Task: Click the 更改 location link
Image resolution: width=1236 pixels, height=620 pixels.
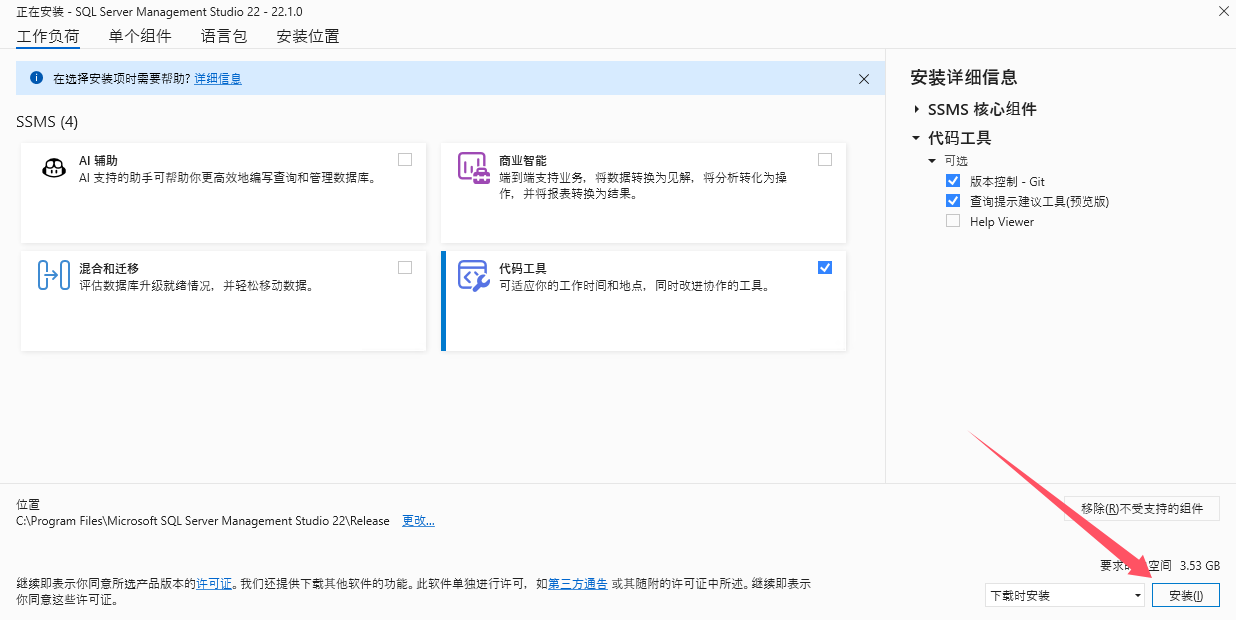Action: point(418,520)
